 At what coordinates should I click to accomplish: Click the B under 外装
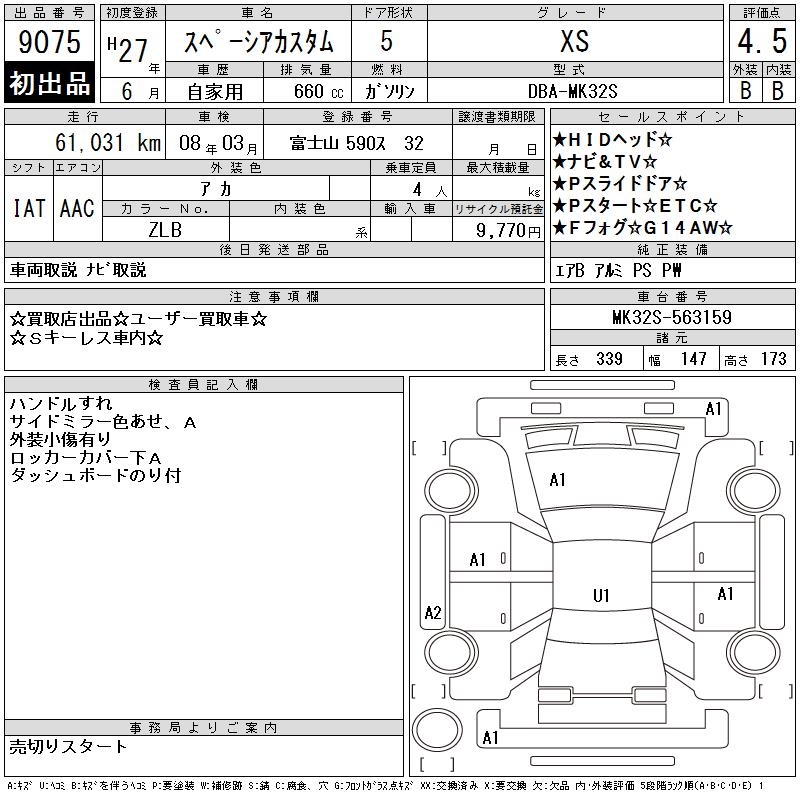coord(745,90)
